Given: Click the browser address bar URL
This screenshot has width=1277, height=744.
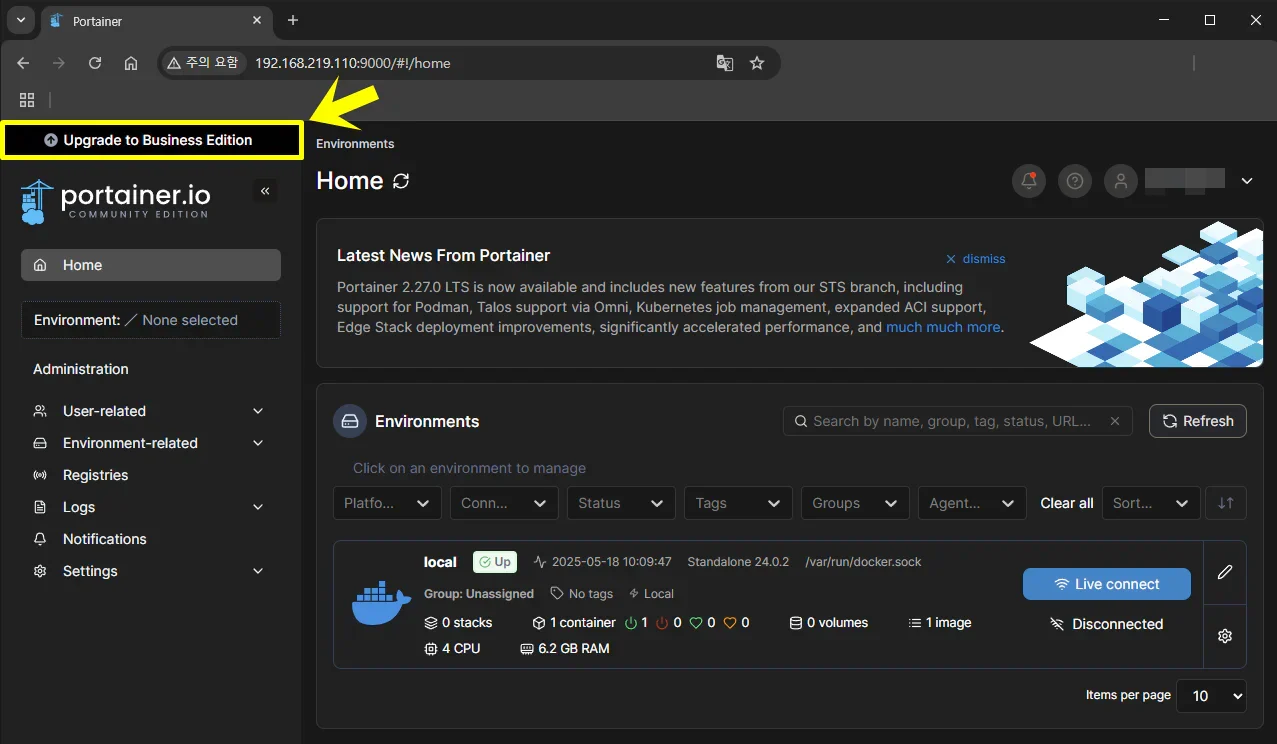Looking at the screenshot, I should [352, 63].
